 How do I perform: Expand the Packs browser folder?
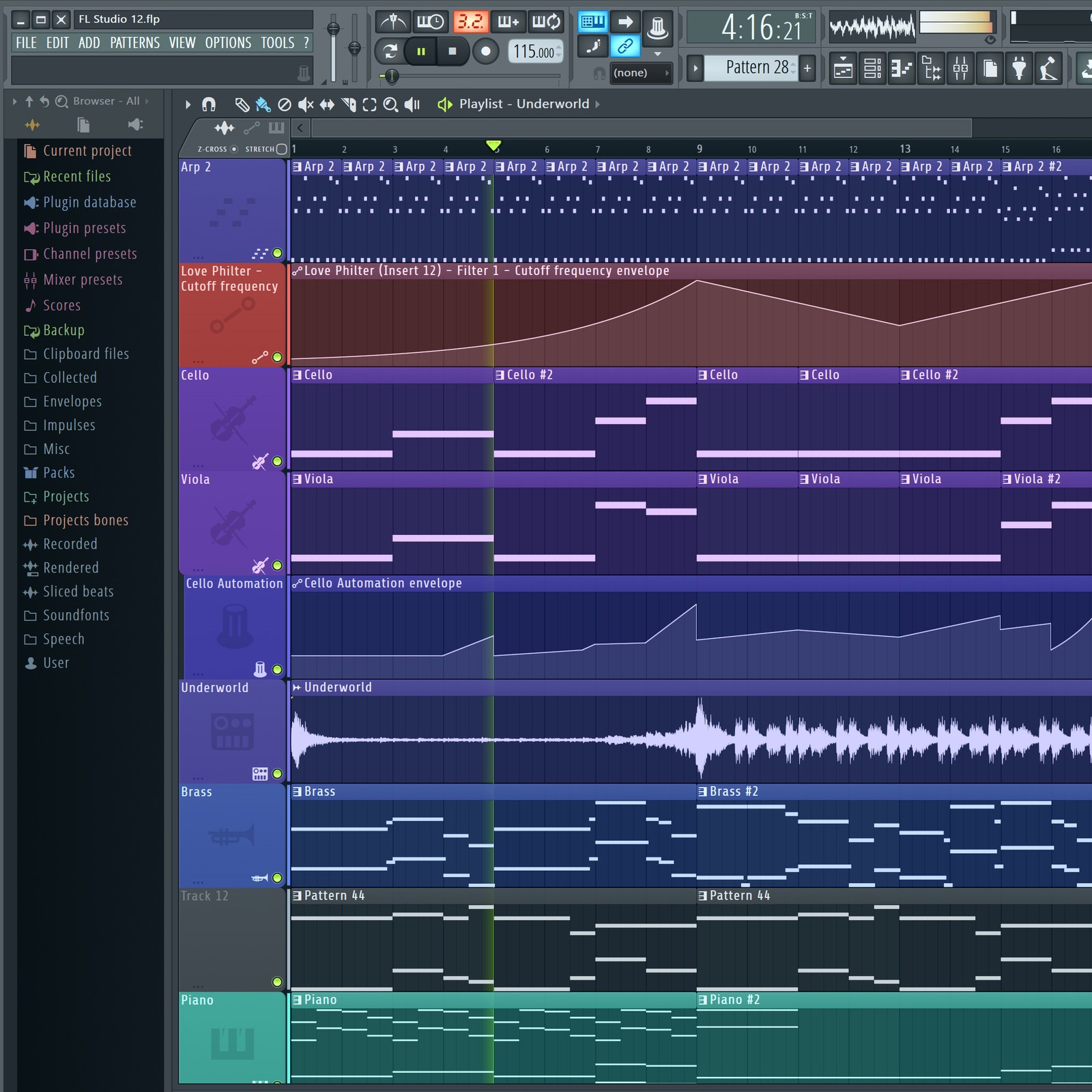[59, 472]
